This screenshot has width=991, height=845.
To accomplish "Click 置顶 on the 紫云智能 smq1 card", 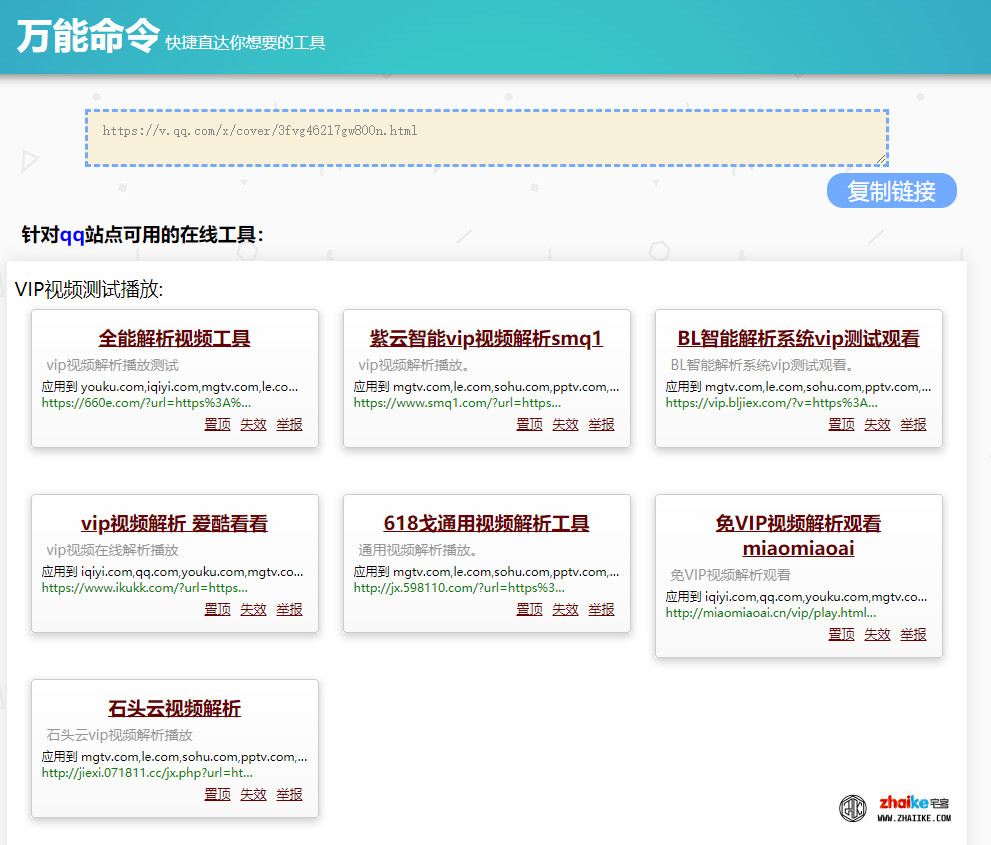I will tap(530, 424).
